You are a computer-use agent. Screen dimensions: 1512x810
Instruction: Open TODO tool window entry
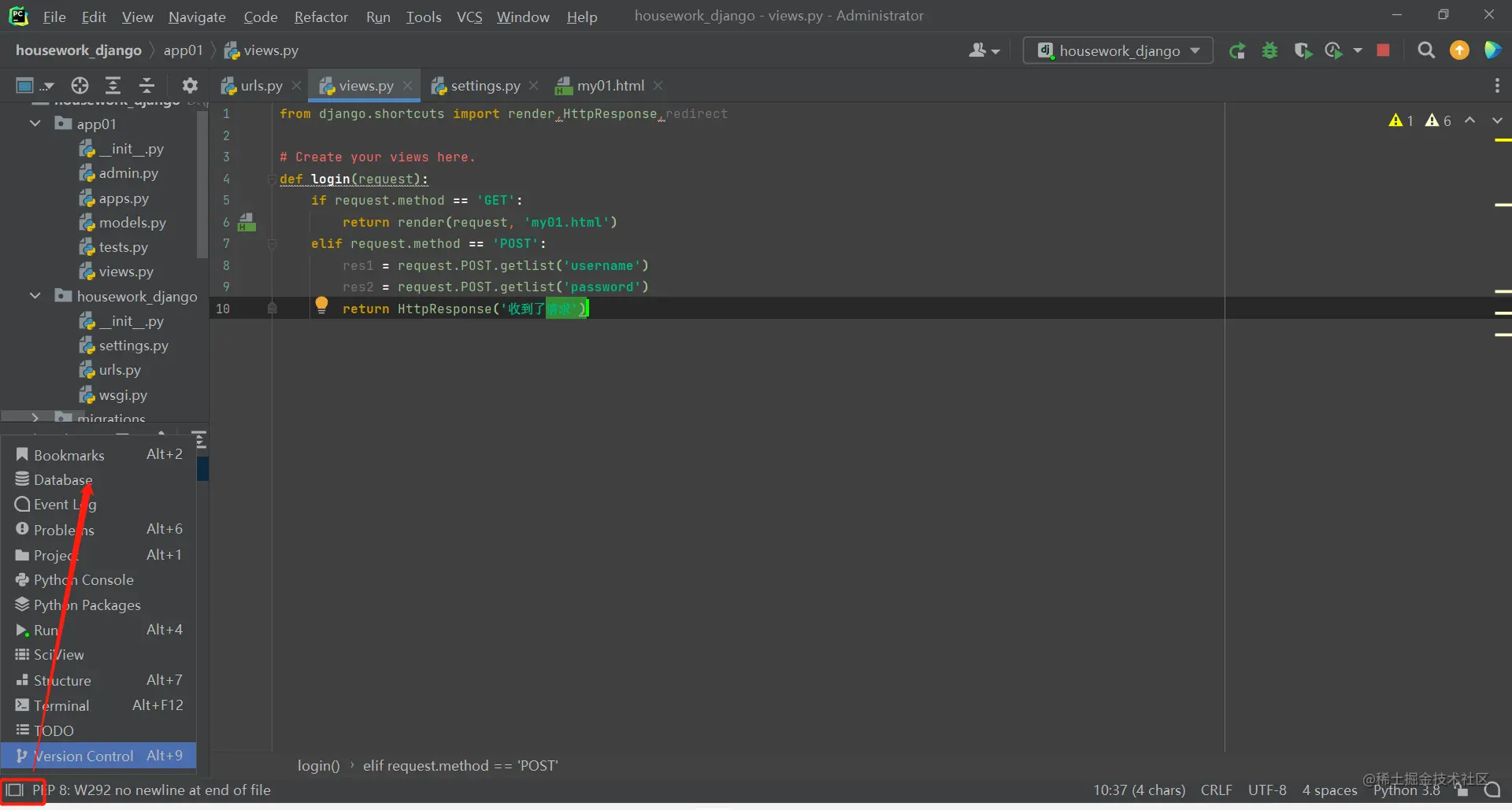[x=98, y=730]
